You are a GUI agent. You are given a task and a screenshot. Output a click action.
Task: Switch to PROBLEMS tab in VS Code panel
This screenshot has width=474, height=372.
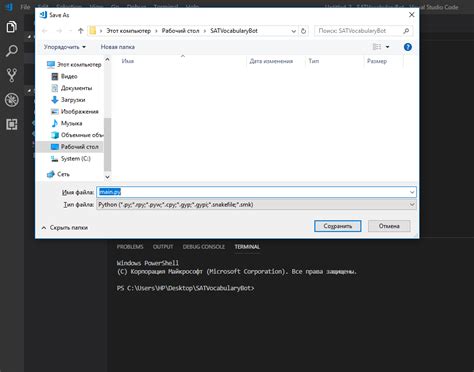(130, 247)
